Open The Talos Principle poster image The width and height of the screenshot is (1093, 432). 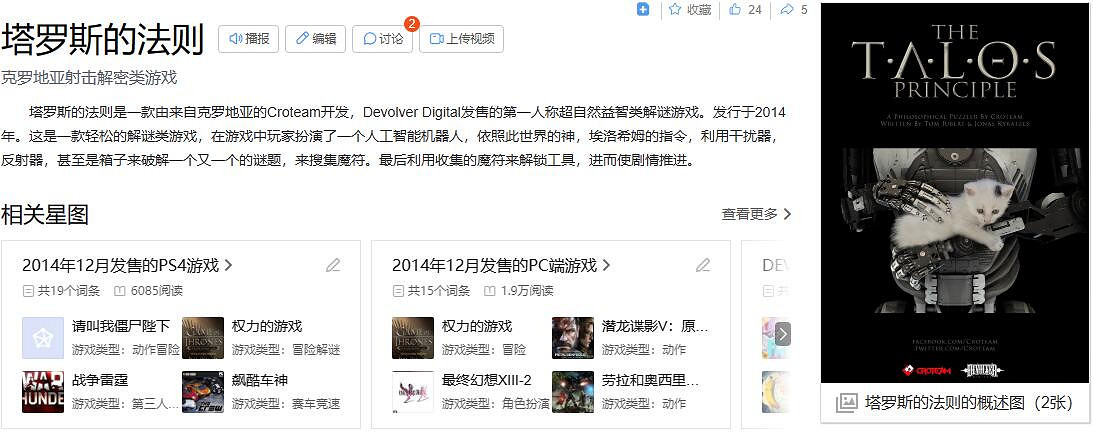click(955, 194)
